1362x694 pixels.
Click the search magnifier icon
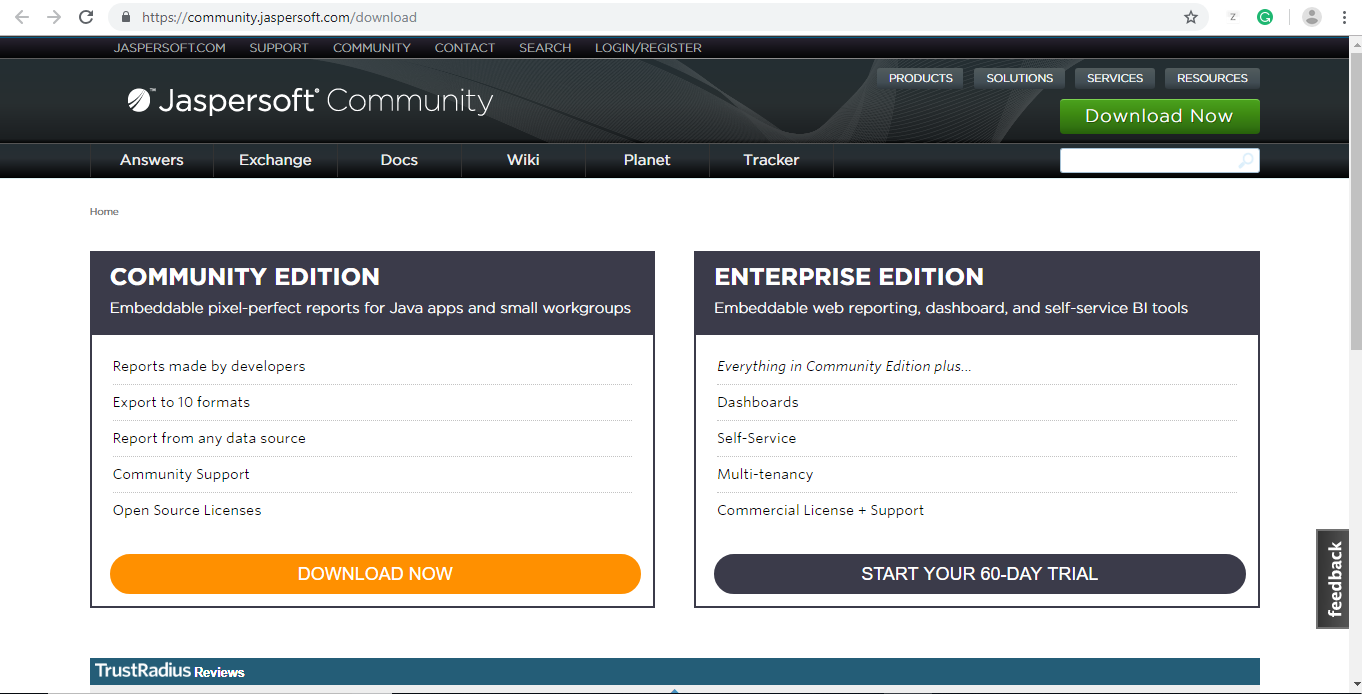[x=1246, y=160]
